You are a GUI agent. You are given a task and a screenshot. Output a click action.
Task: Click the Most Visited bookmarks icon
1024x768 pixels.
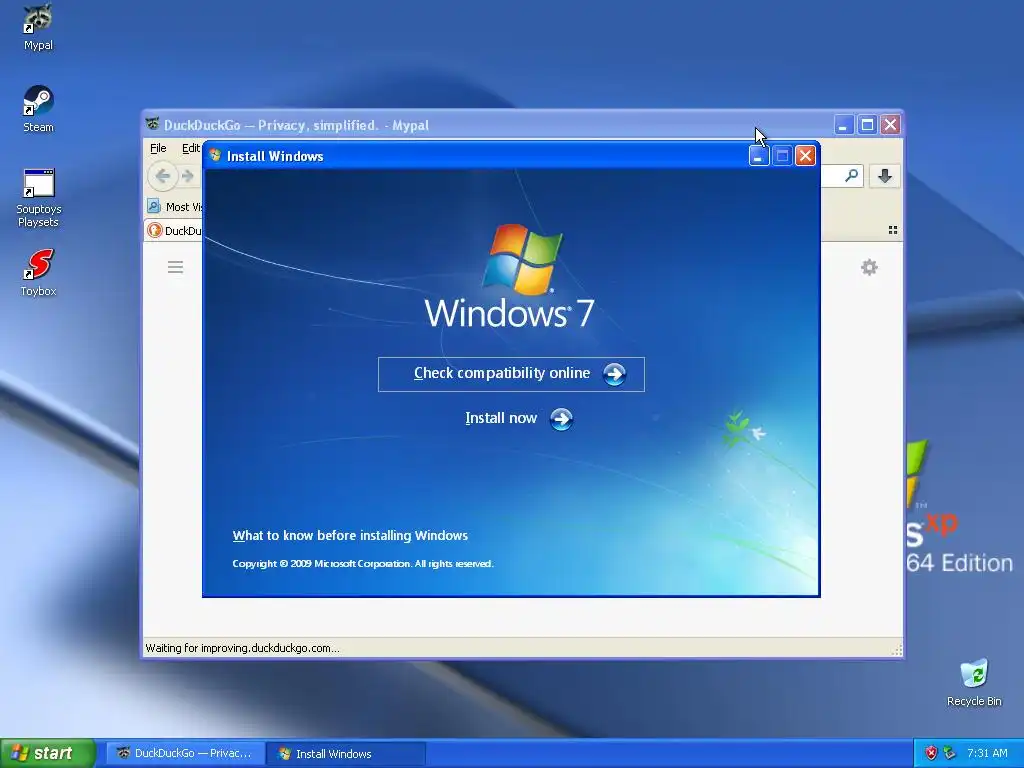(153, 206)
